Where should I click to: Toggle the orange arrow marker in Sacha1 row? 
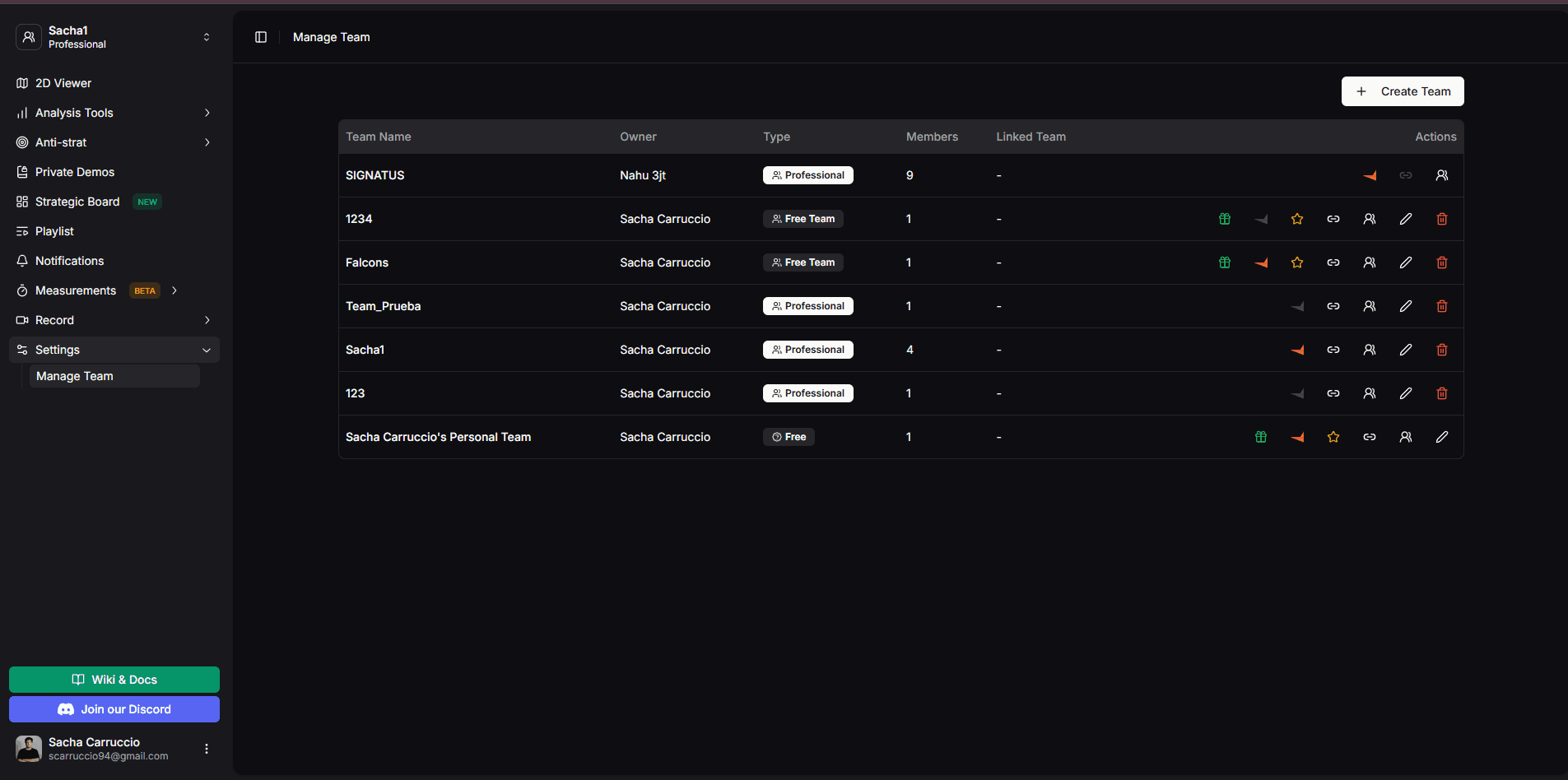tap(1297, 350)
